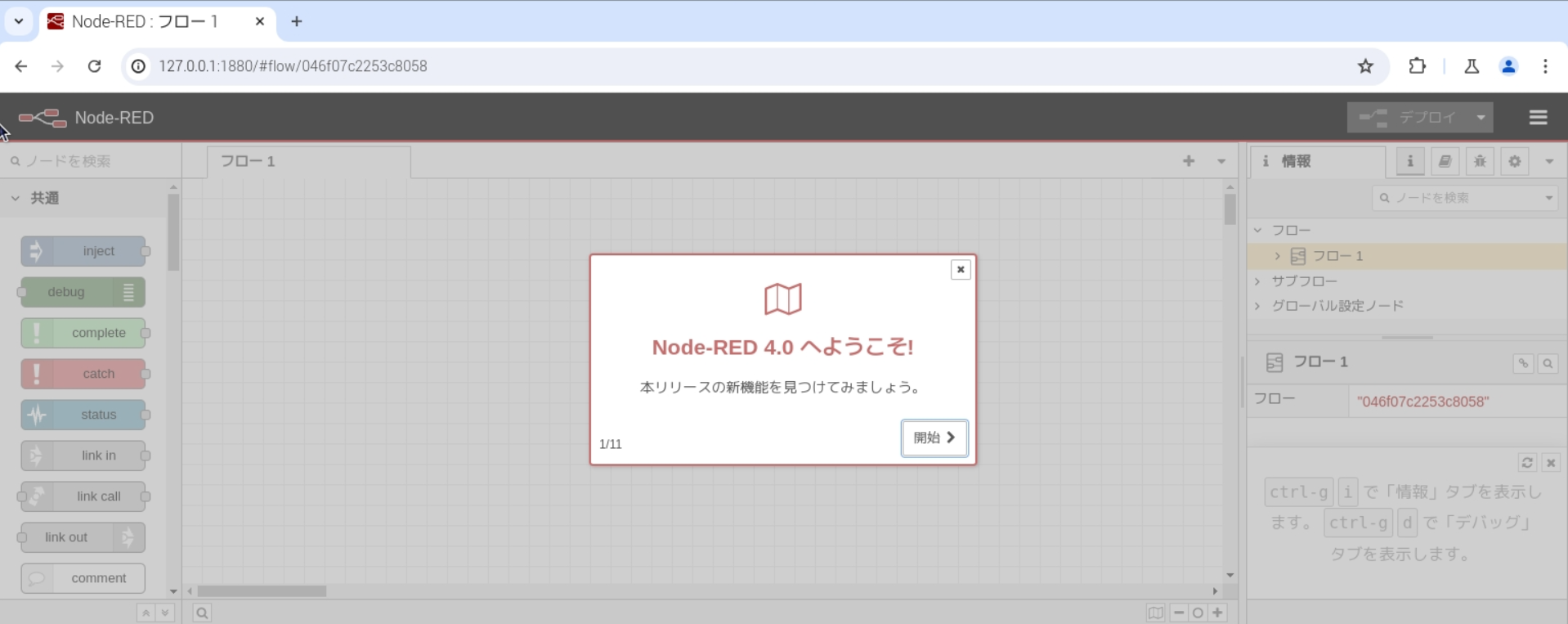The width and height of the screenshot is (1568, 624).
Task: Open the debug messages bug icon
Action: pyautogui.click(x=1480, y=161)
